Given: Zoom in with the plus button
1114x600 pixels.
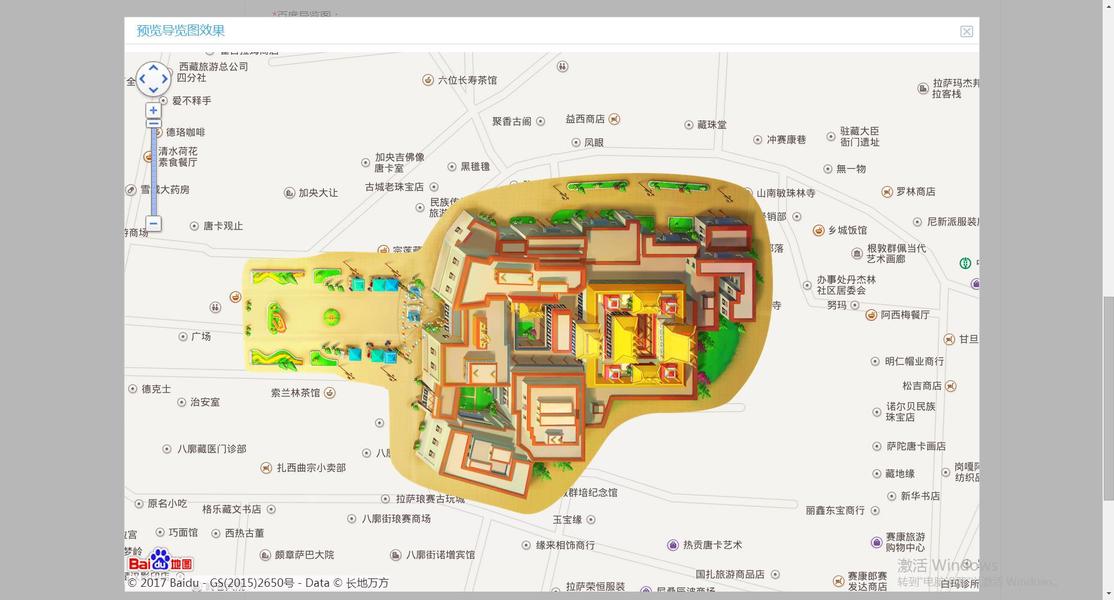Looking at the screenshot, I should 153,110.
